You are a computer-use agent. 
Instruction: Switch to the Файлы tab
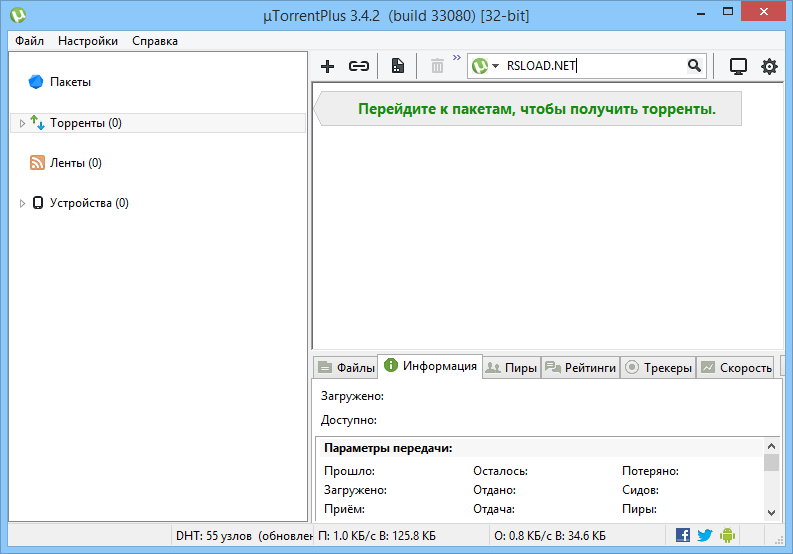coord(346,367)
